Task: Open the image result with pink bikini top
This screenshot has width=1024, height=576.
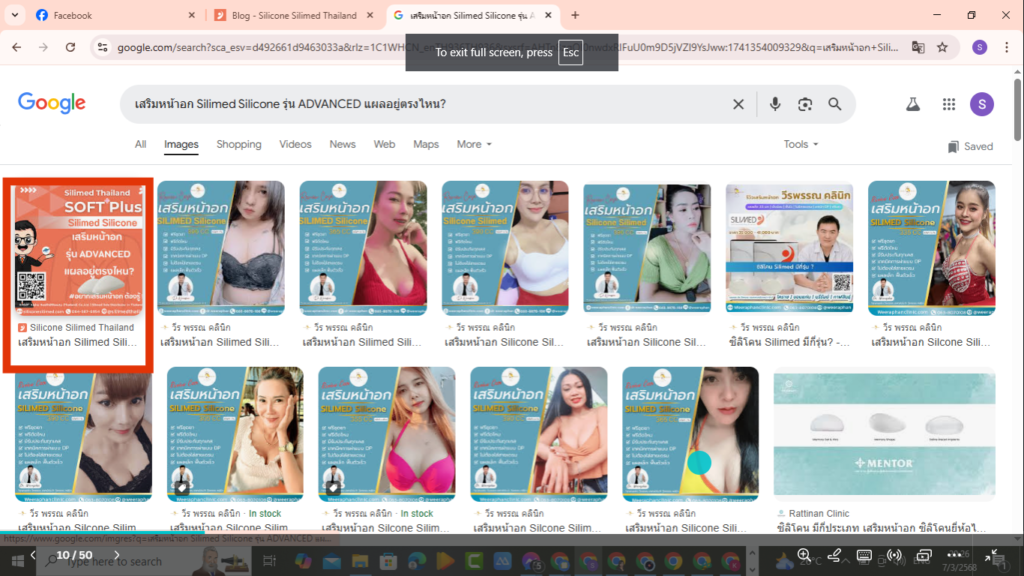Action: (387, 434)
